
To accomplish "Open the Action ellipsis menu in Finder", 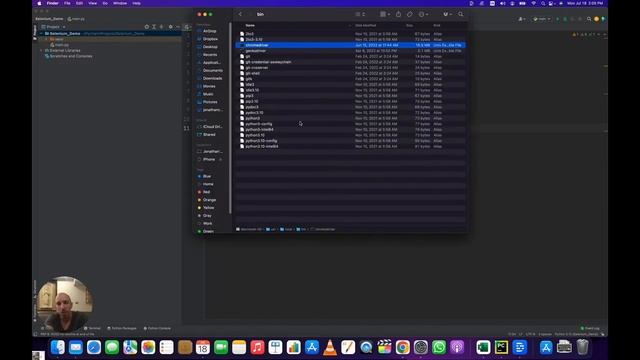I will 423,14.
